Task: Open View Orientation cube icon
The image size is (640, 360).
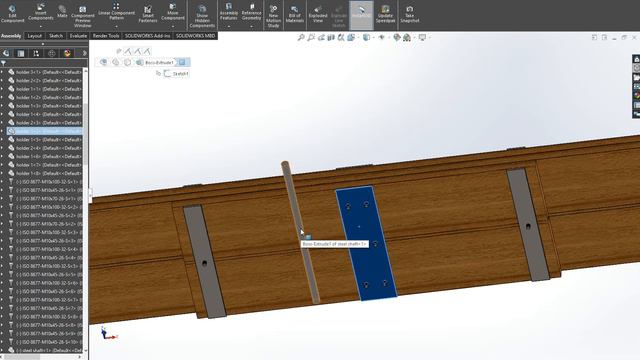Action: pos(351,38)
